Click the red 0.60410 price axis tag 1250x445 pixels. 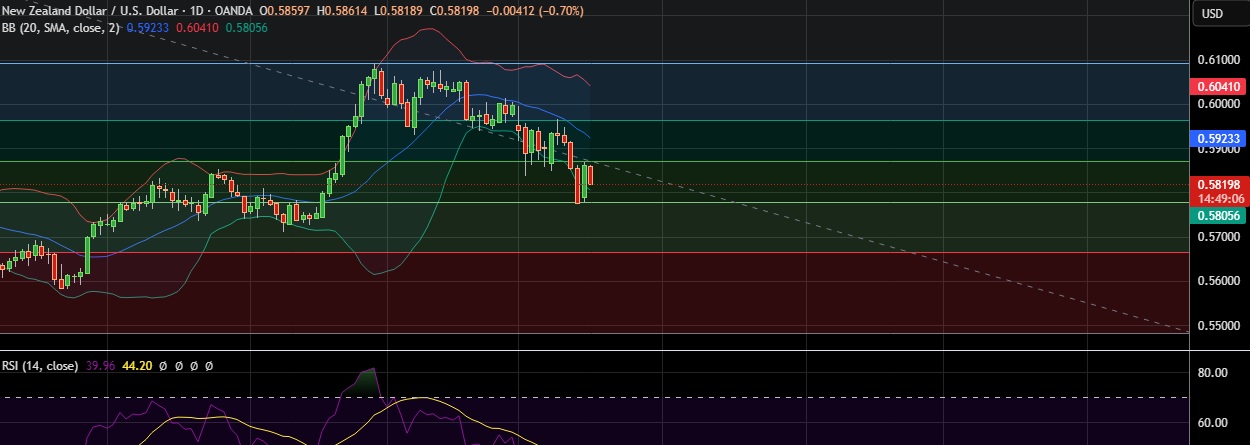(1218, 87)
